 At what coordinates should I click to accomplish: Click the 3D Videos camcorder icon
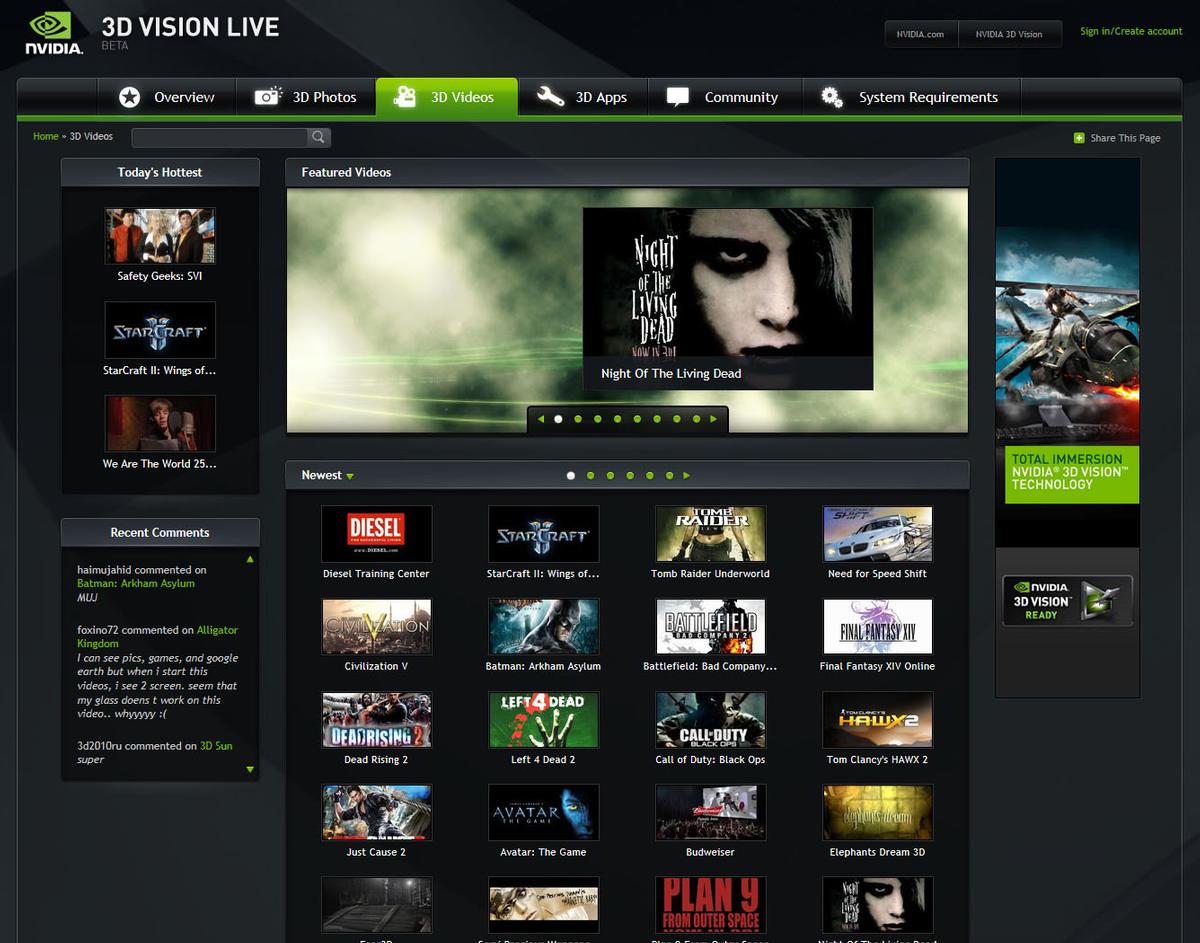pyautogui.click(x=405, y=96)
